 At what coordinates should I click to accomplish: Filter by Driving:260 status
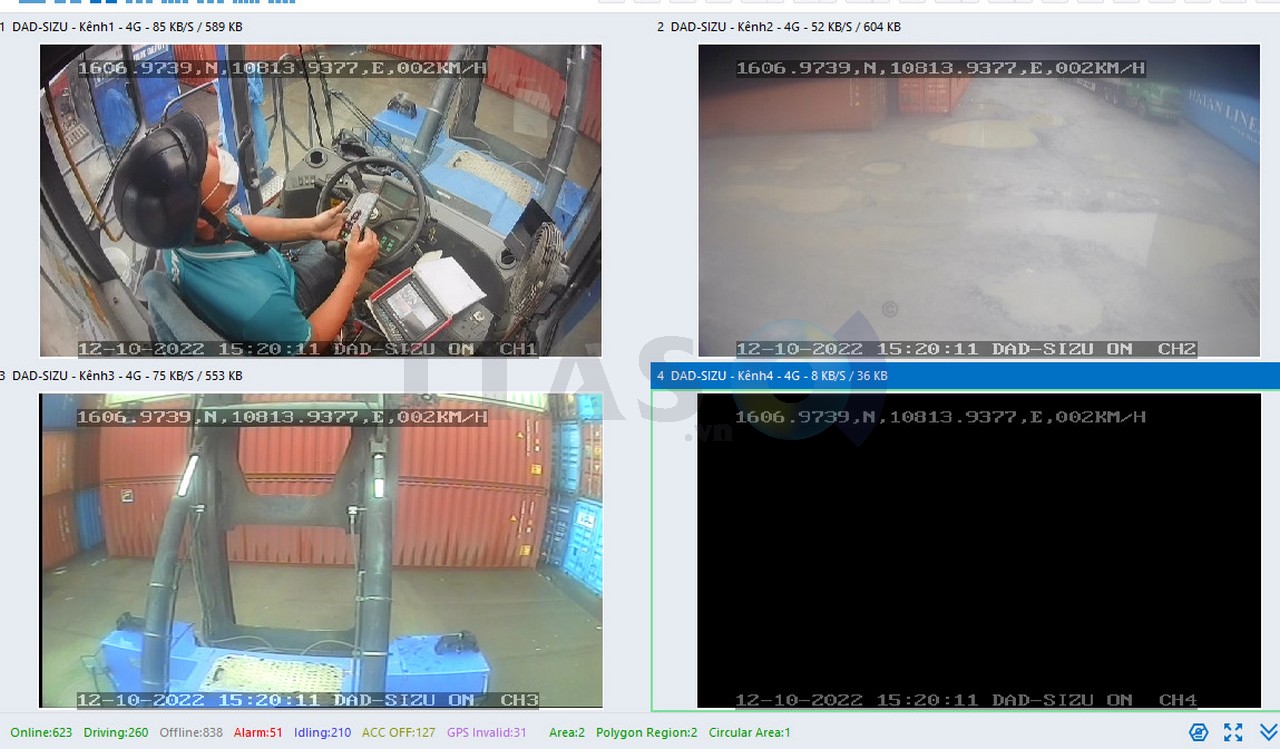pyautogui.click(x=116, y=733)
